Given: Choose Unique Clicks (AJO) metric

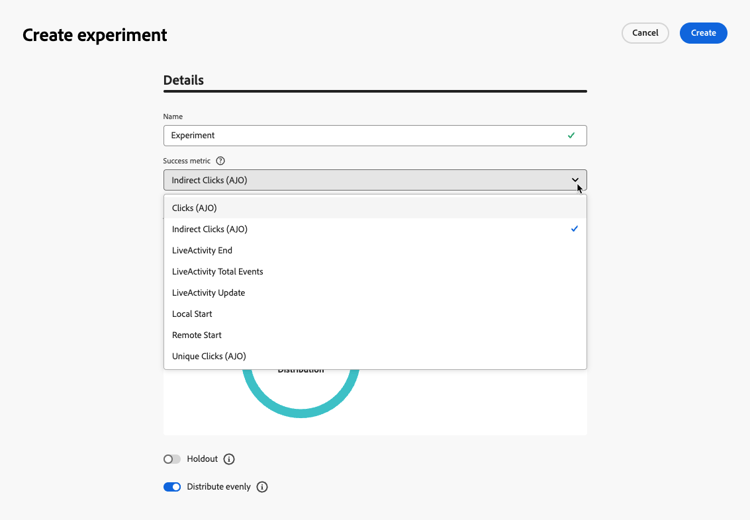Looking at the screenshot, I should (x=209, y=356).
